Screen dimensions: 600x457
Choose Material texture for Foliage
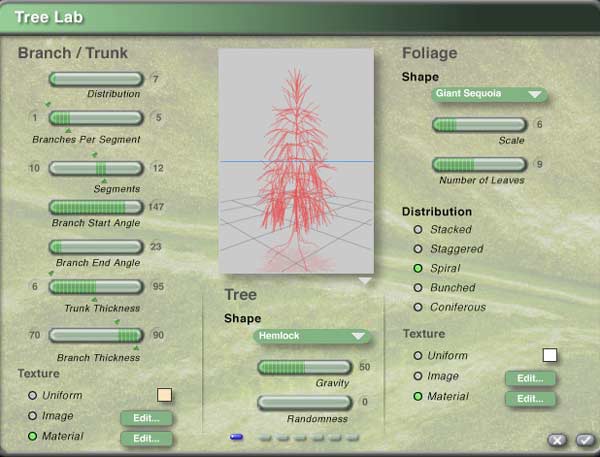click(417, 396)
